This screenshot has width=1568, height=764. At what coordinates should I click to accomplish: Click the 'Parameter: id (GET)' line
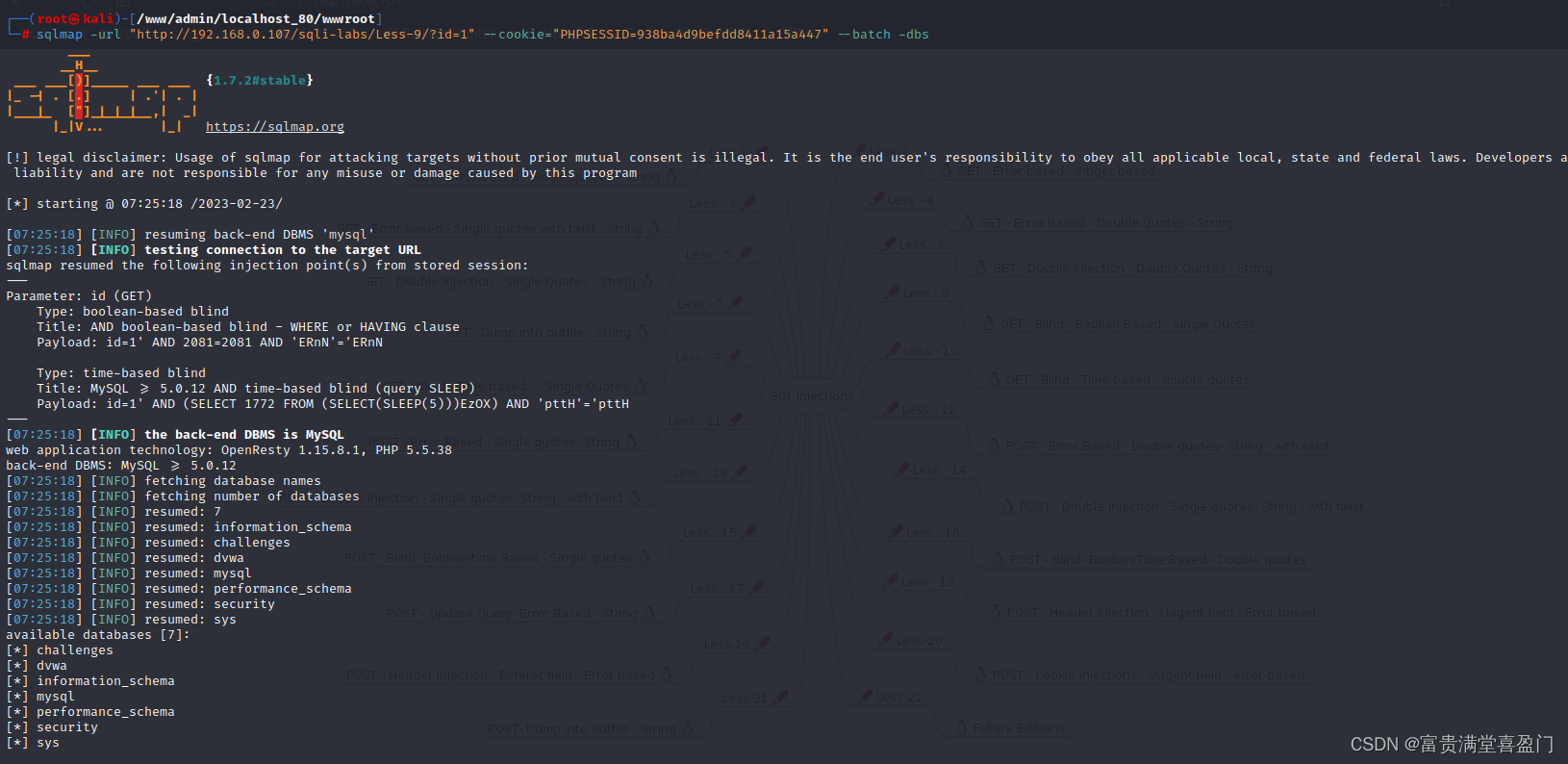79,296
